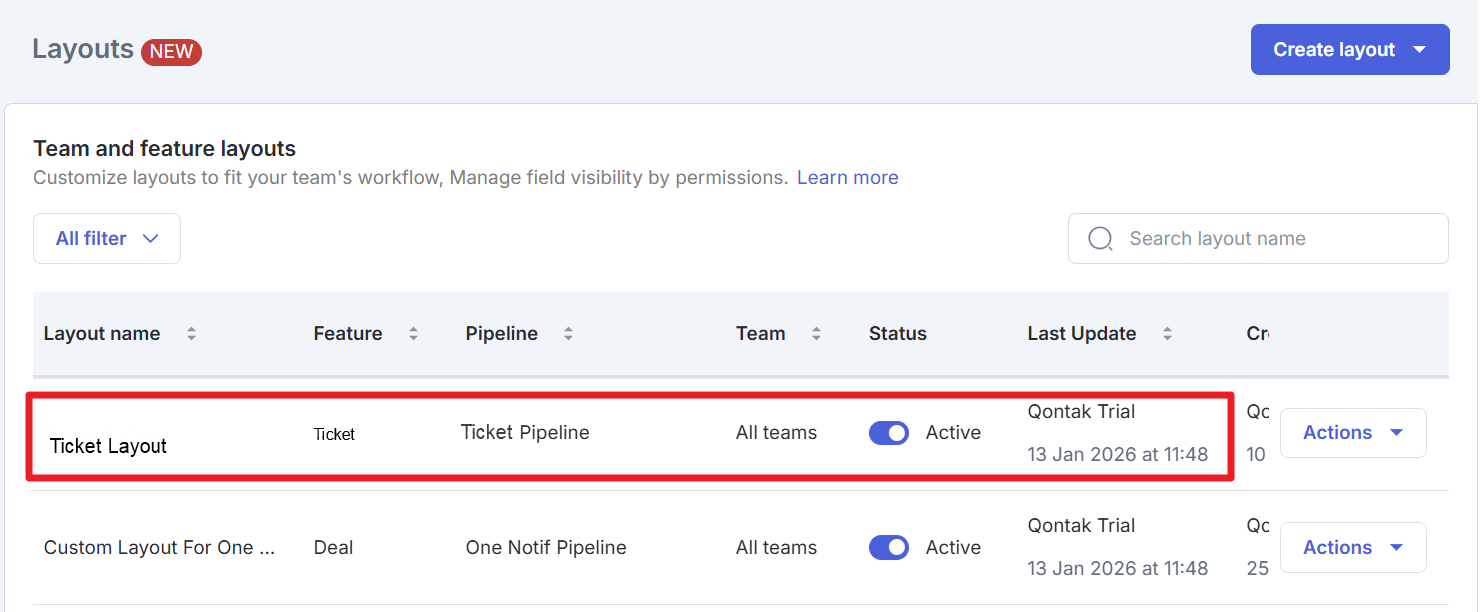Screen dimensions: 1480x612
Task: Open the Learn more link
Action: (x=847, y=178)
